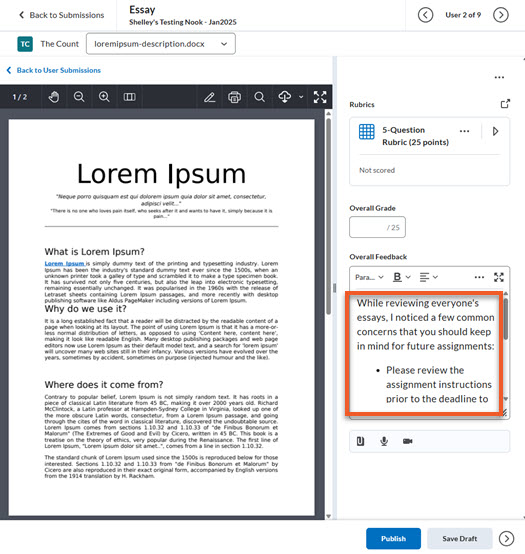
Task: Zoom out of the document viewer
Action: (x=79, y=97)
